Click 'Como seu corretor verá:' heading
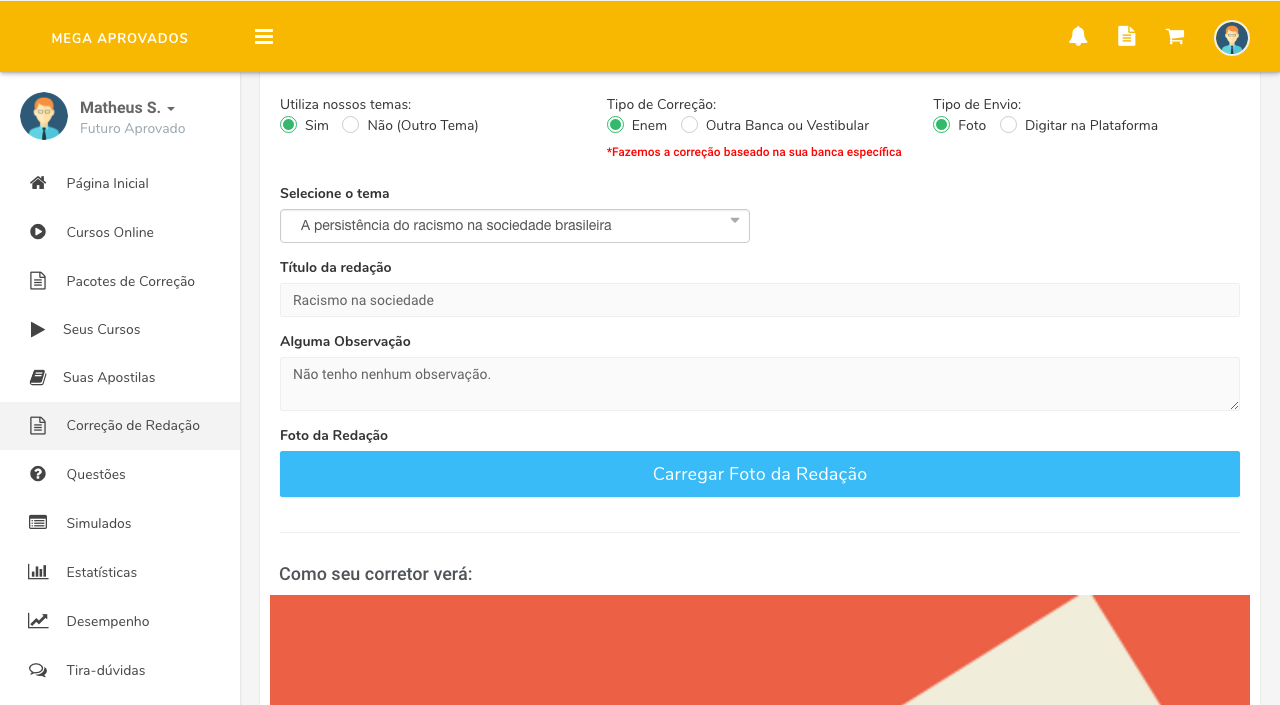This screenshot has height=705, width=1280. point(376,574)
